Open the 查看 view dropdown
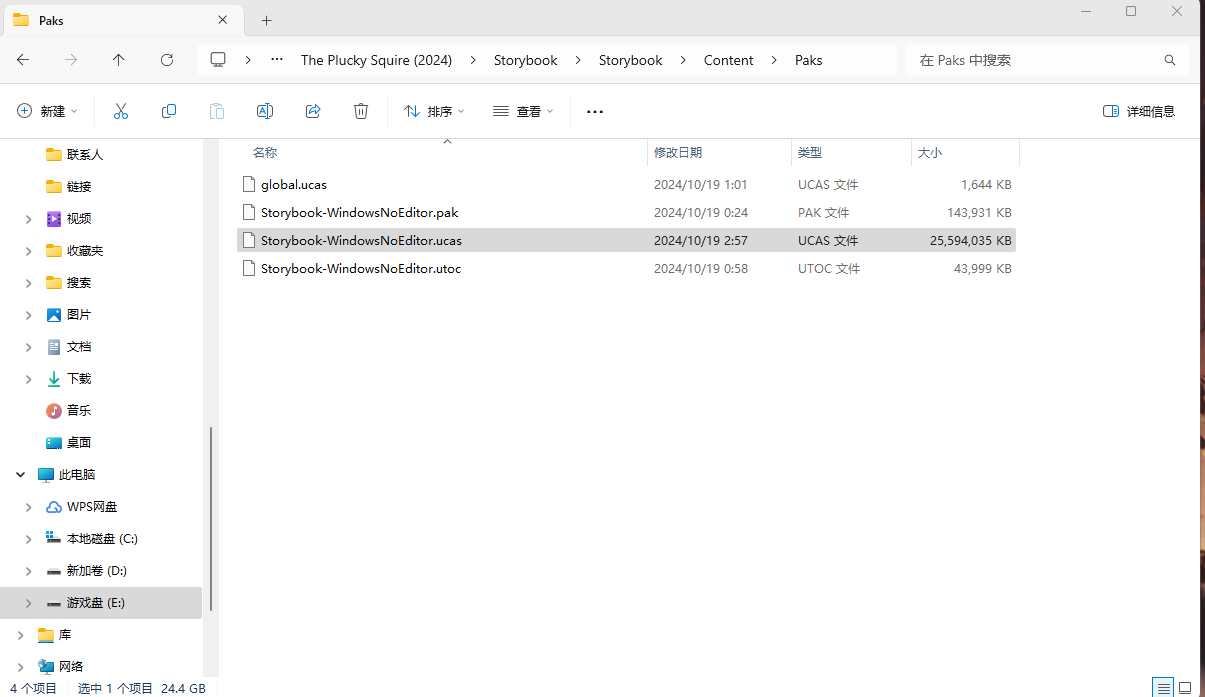 coord(523,111)
